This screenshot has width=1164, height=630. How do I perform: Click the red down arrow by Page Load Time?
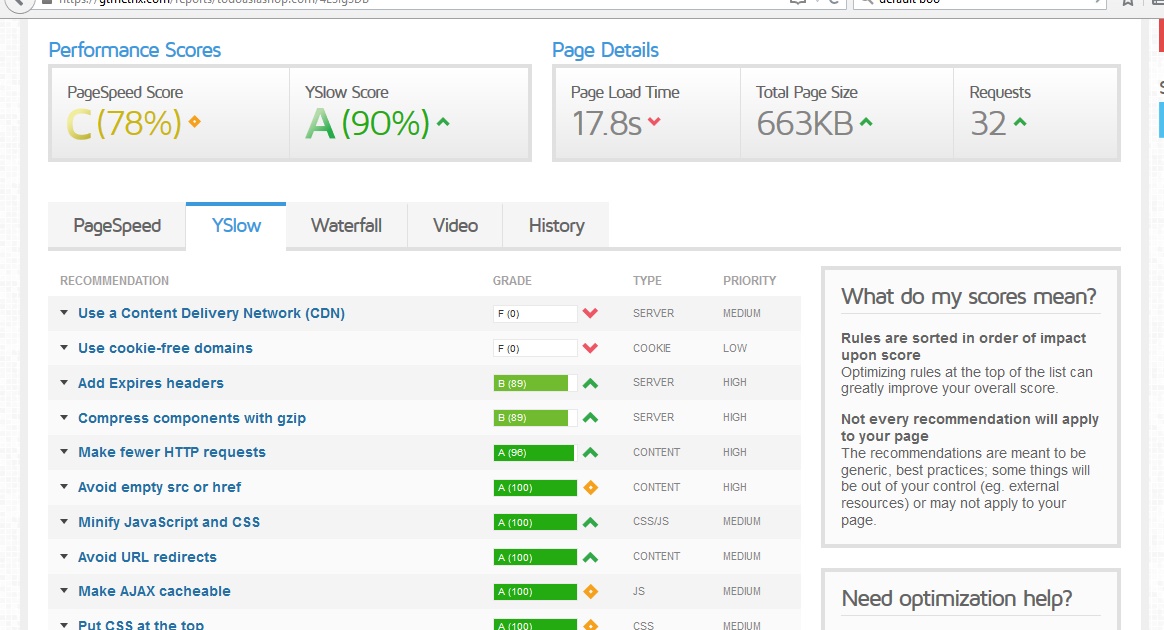tap(654, 122)
